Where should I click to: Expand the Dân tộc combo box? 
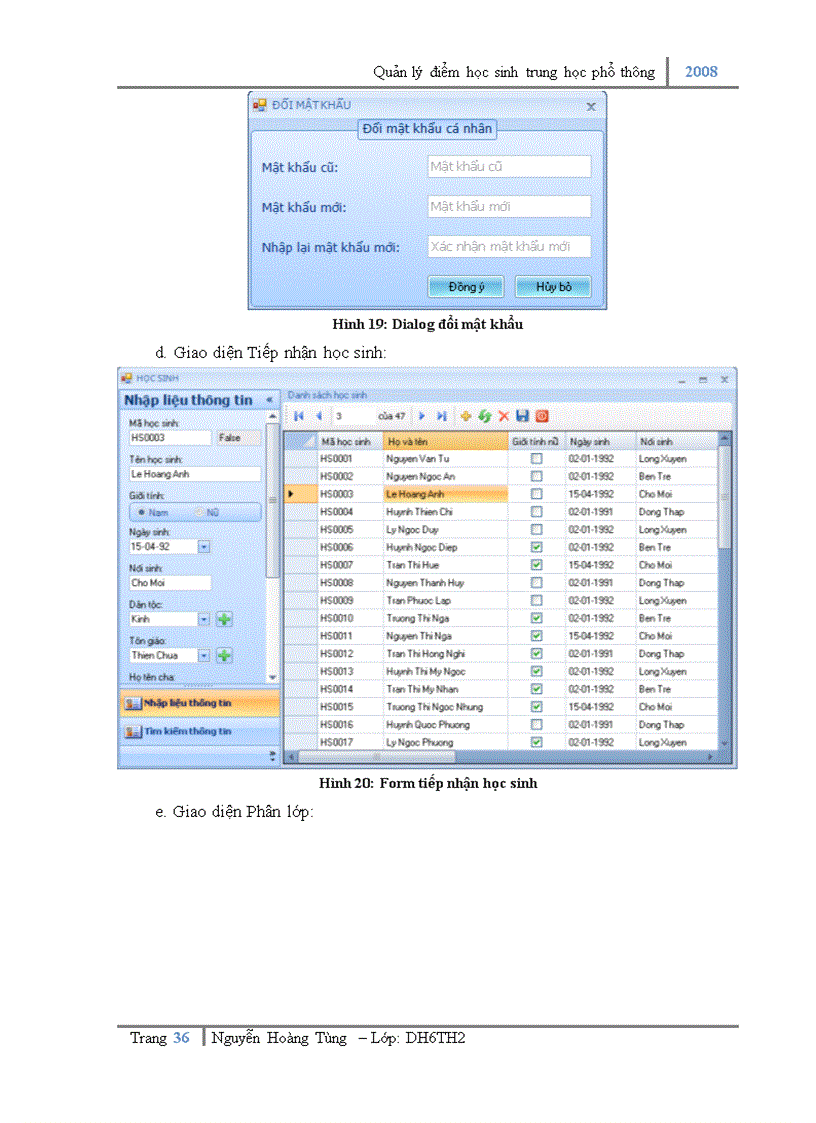[204, 620]
